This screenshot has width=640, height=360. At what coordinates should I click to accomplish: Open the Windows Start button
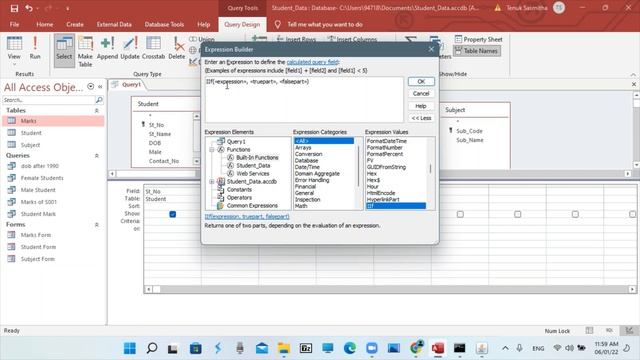point(130,348)
